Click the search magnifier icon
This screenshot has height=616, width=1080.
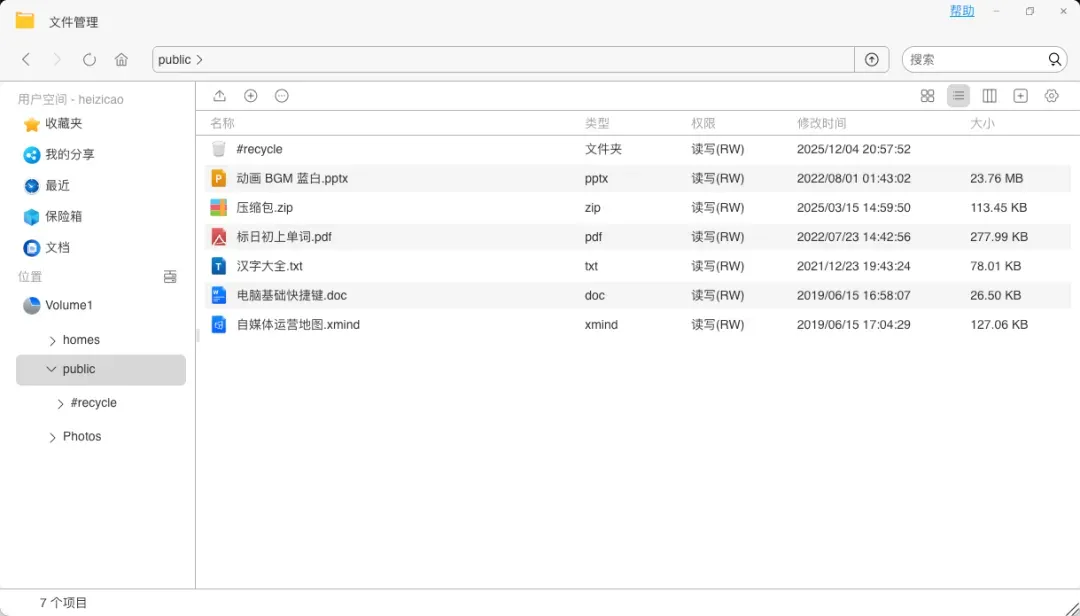point(1055,60)
